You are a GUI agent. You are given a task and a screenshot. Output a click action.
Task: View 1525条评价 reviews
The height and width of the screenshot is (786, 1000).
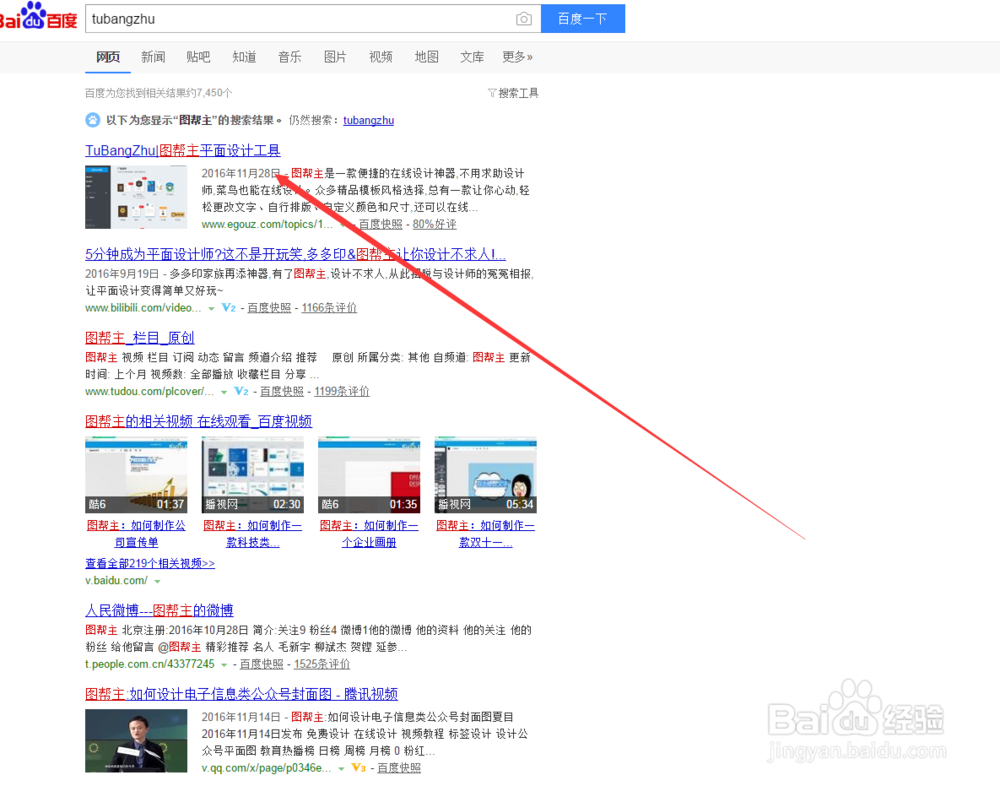[321, 665]
